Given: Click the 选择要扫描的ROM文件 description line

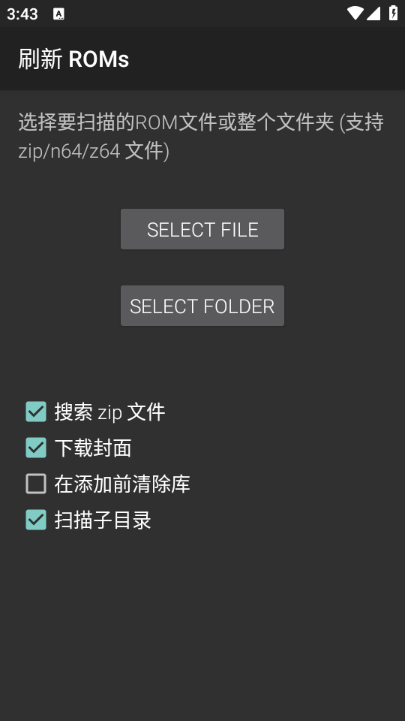Looking at the screenshot, I should (x=201, y=123).
